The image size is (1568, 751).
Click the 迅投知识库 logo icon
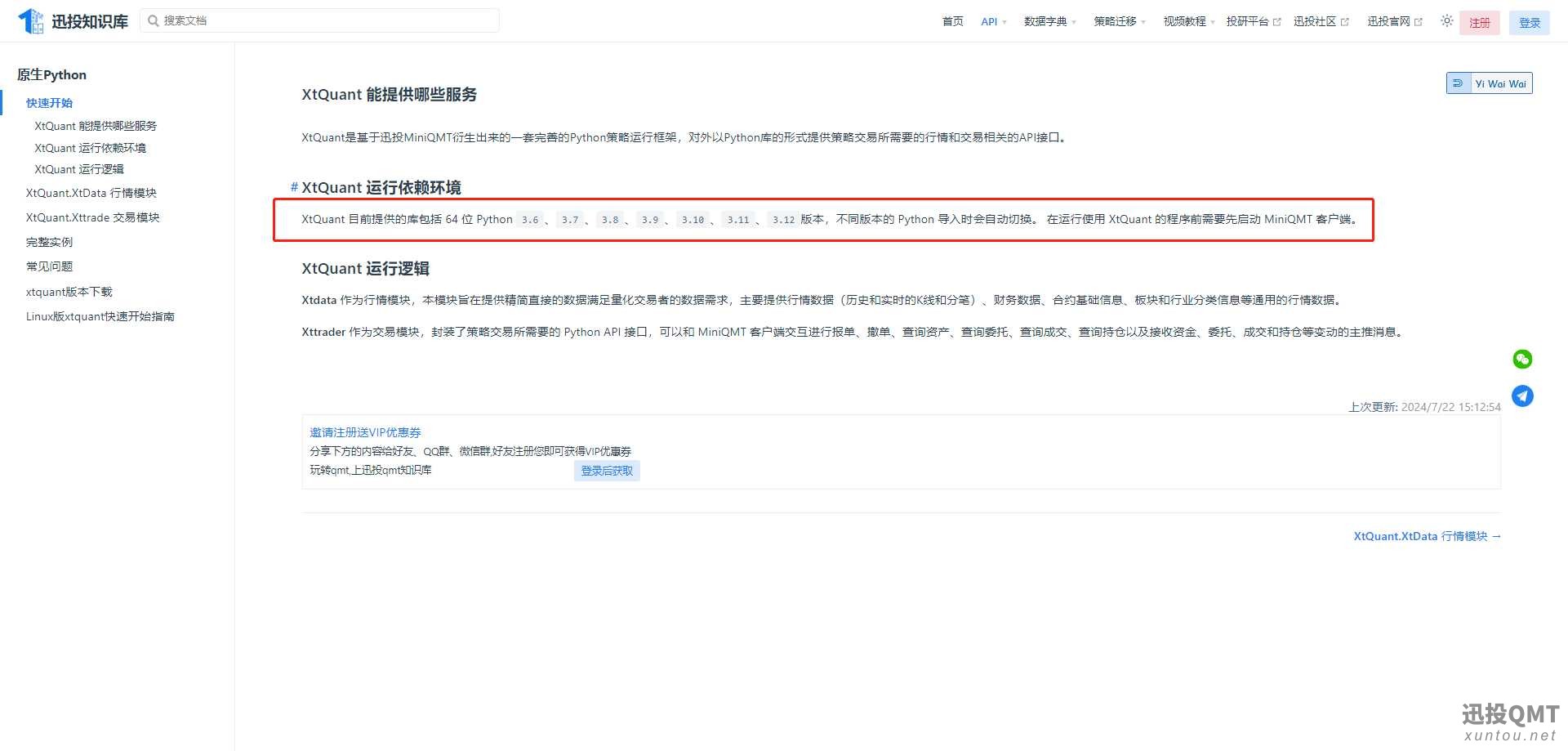click(x=30, y=21)
